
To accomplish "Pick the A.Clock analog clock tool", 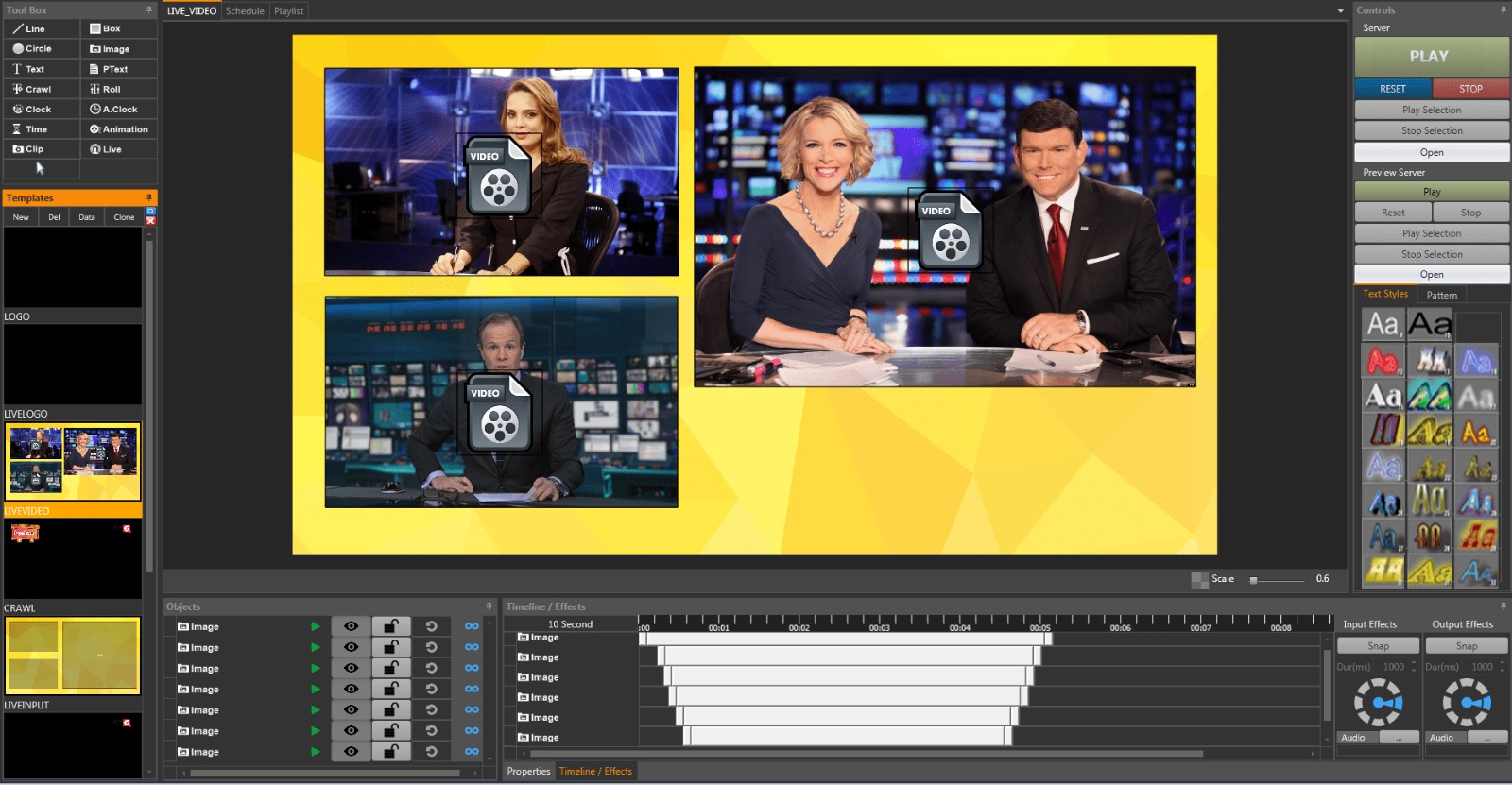I will [x=118, y=110].
